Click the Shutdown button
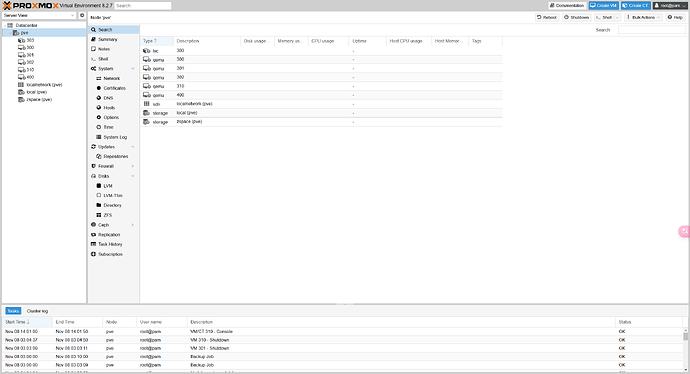 tap(576, 17)
